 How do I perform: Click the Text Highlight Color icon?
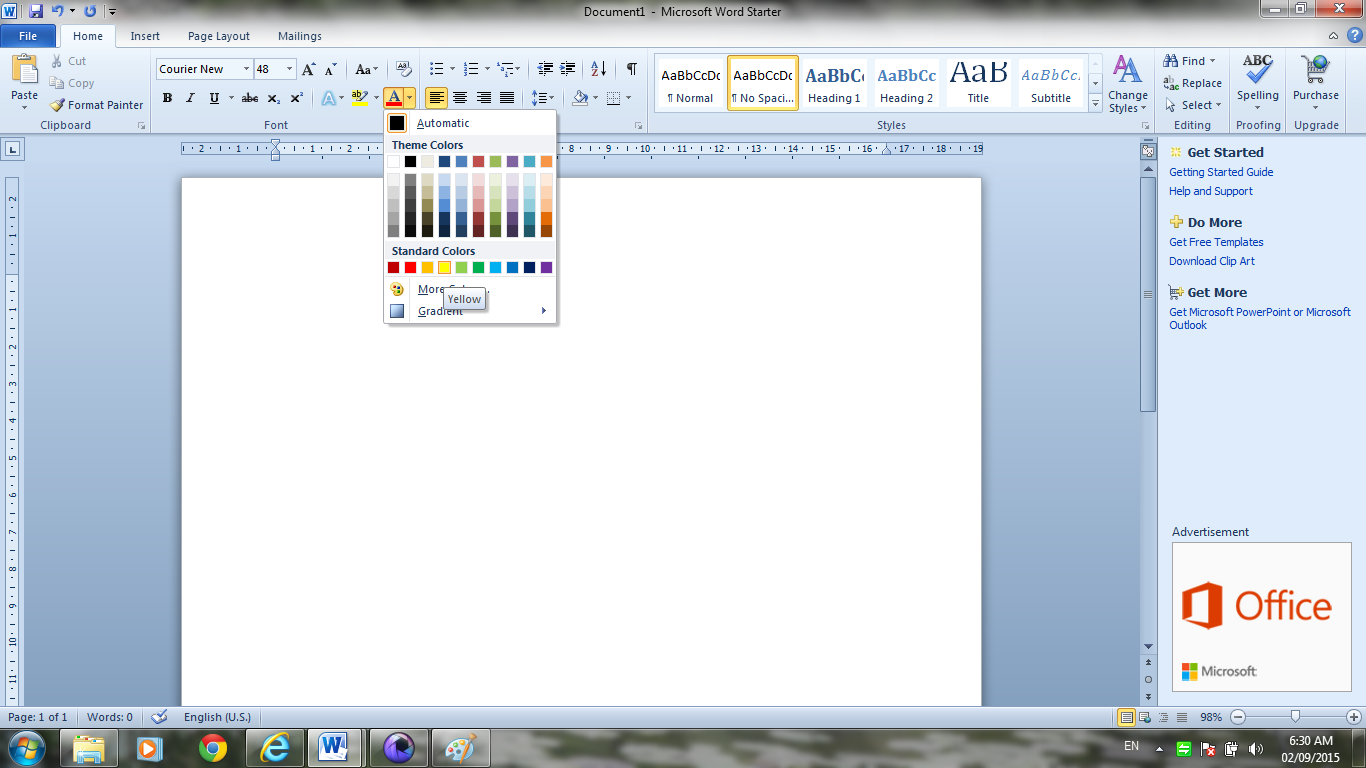pos(359,98)
